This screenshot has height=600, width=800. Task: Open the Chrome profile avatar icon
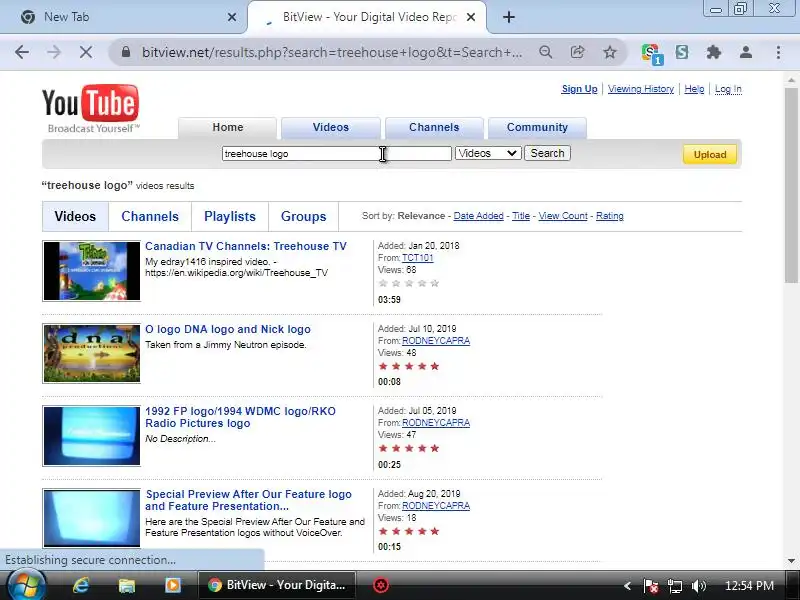(745, 52)
